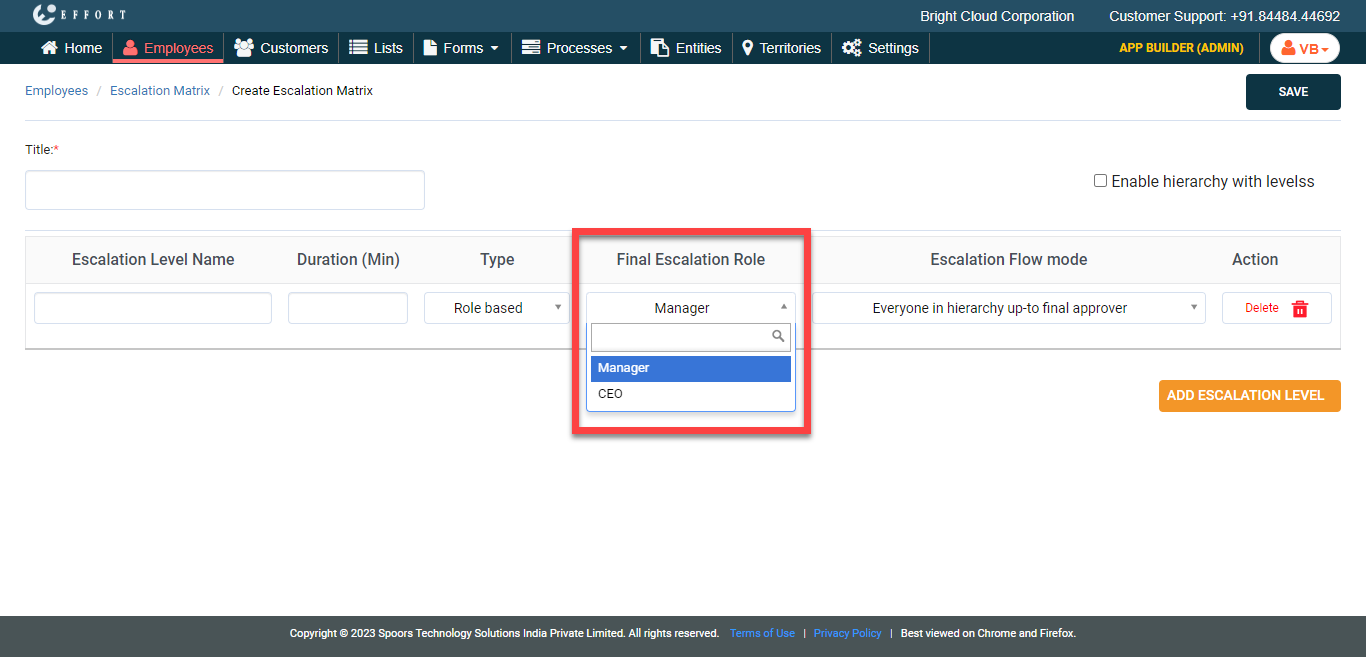1366x657 pixels.
Task: Click the SAVE button
Action: click(x=1292, y=92)
